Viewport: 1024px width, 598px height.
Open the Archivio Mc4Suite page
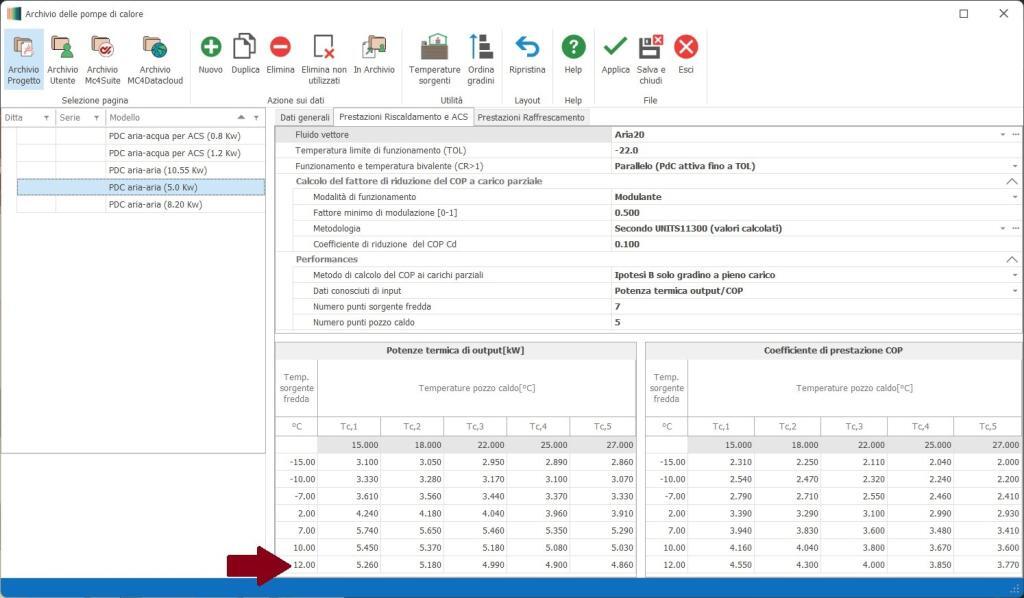[x=103, y=59]
